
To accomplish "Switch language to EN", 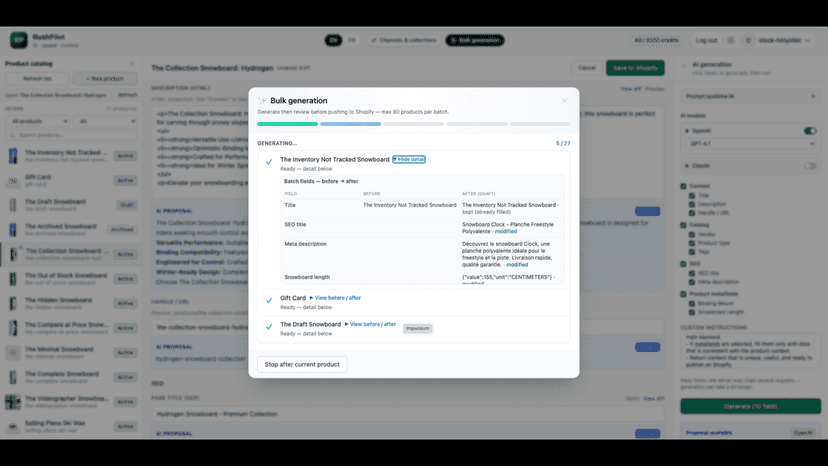I will coord(333,40).
